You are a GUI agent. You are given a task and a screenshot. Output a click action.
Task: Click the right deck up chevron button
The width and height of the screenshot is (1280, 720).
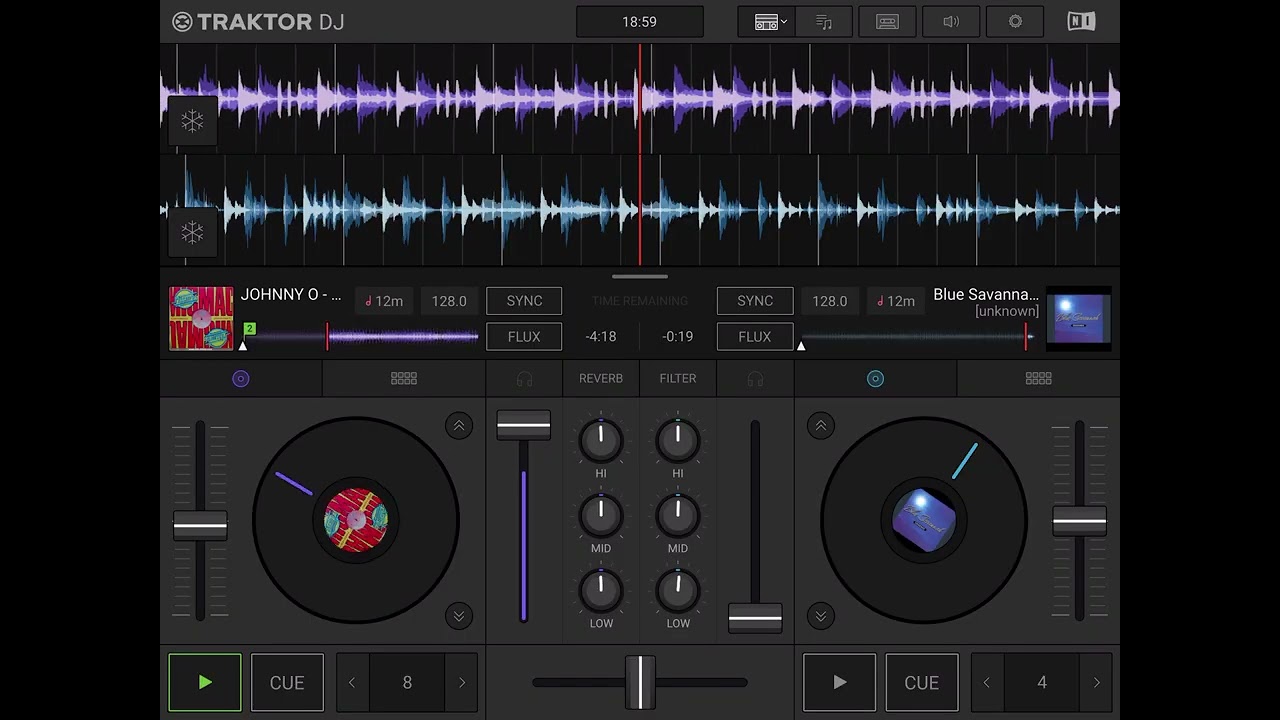pos(821,426)
